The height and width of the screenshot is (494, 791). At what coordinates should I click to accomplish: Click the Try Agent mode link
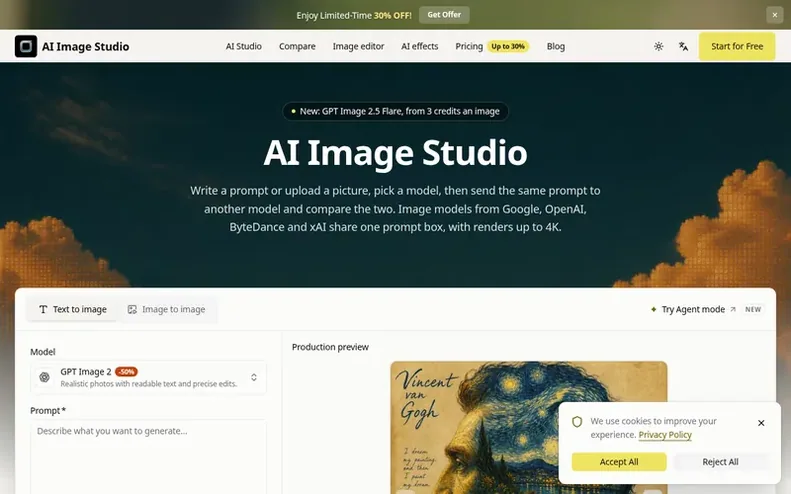click(693, 309)
